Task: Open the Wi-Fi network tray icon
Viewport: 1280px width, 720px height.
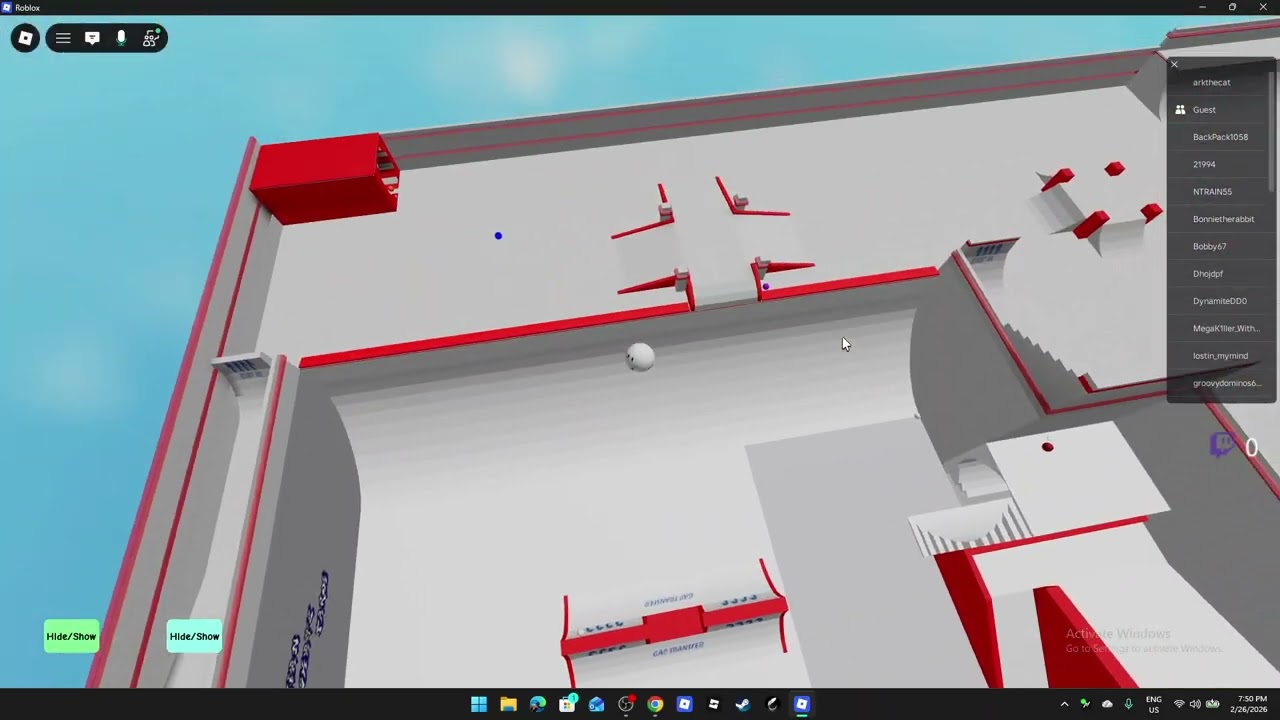Action: point(1179,704)
